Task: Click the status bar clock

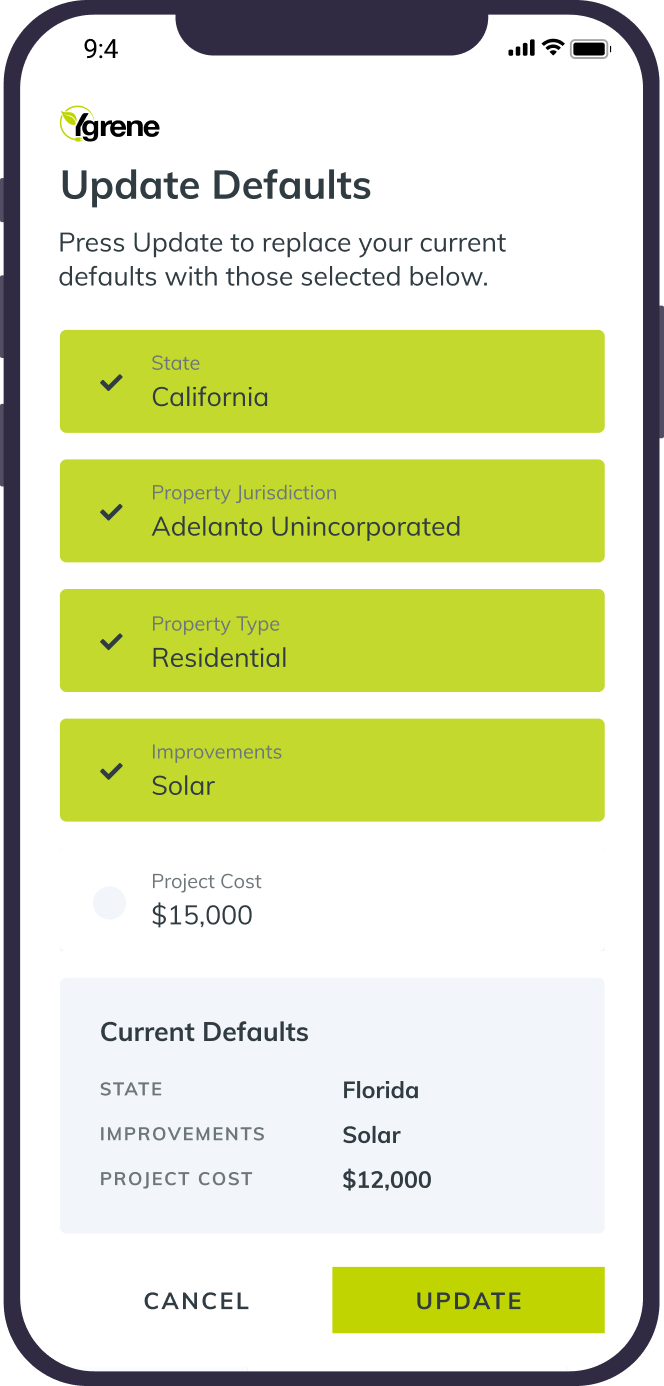Action: click(x=100, y=49)
